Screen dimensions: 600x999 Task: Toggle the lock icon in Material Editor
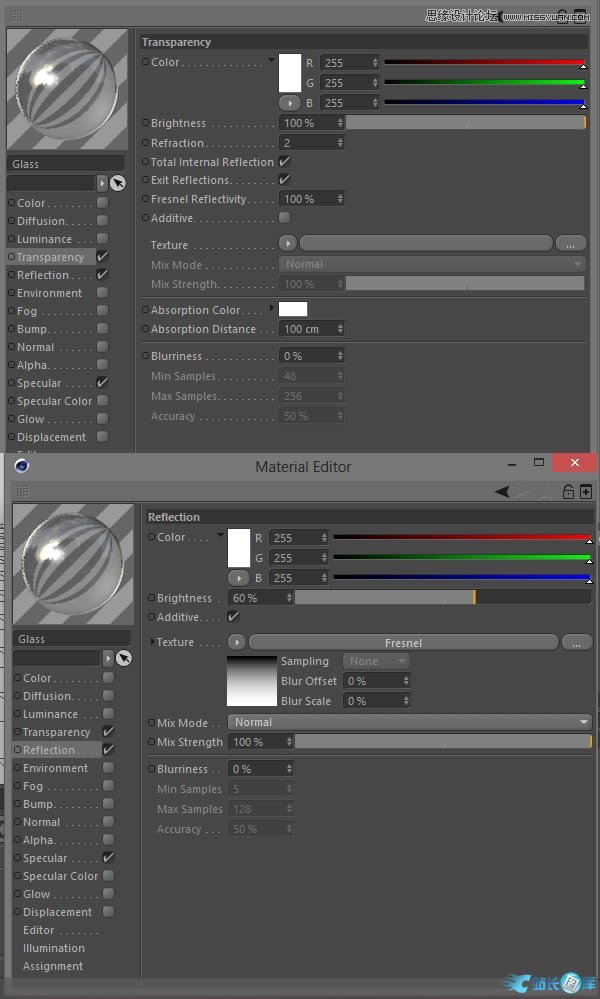[568, 491]
